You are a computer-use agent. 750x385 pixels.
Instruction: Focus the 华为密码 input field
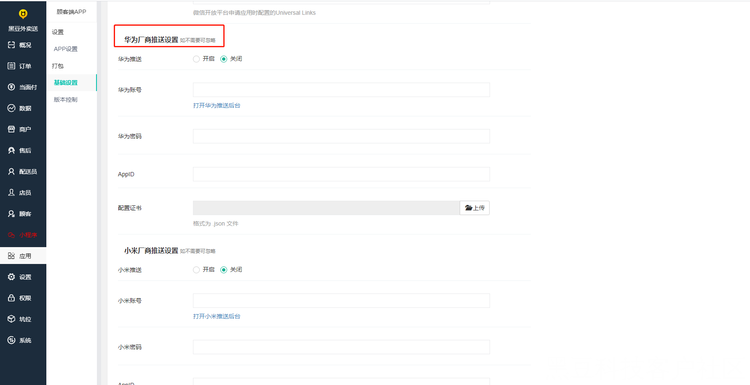pos(341,136)
